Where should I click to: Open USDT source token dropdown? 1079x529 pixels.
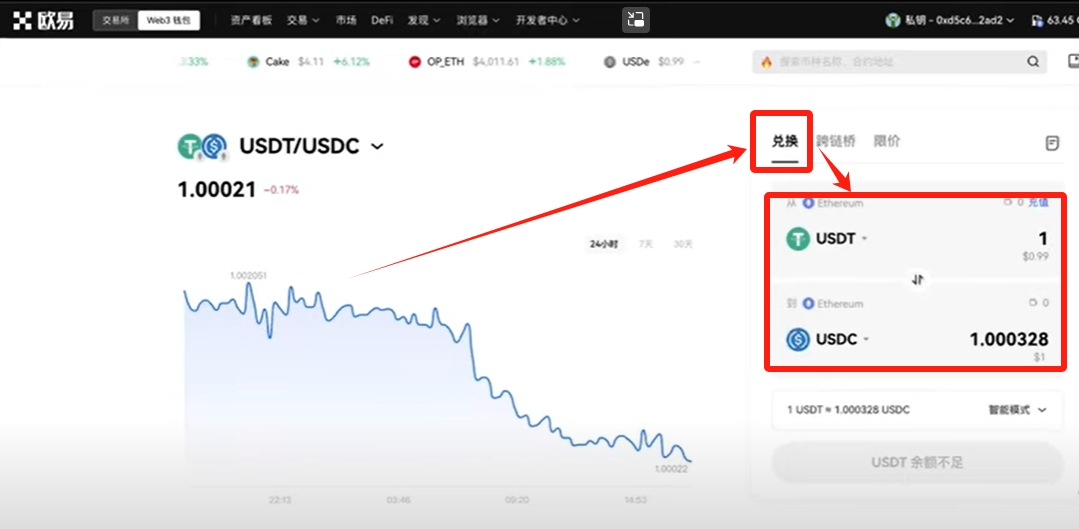[x=826, y=239]
